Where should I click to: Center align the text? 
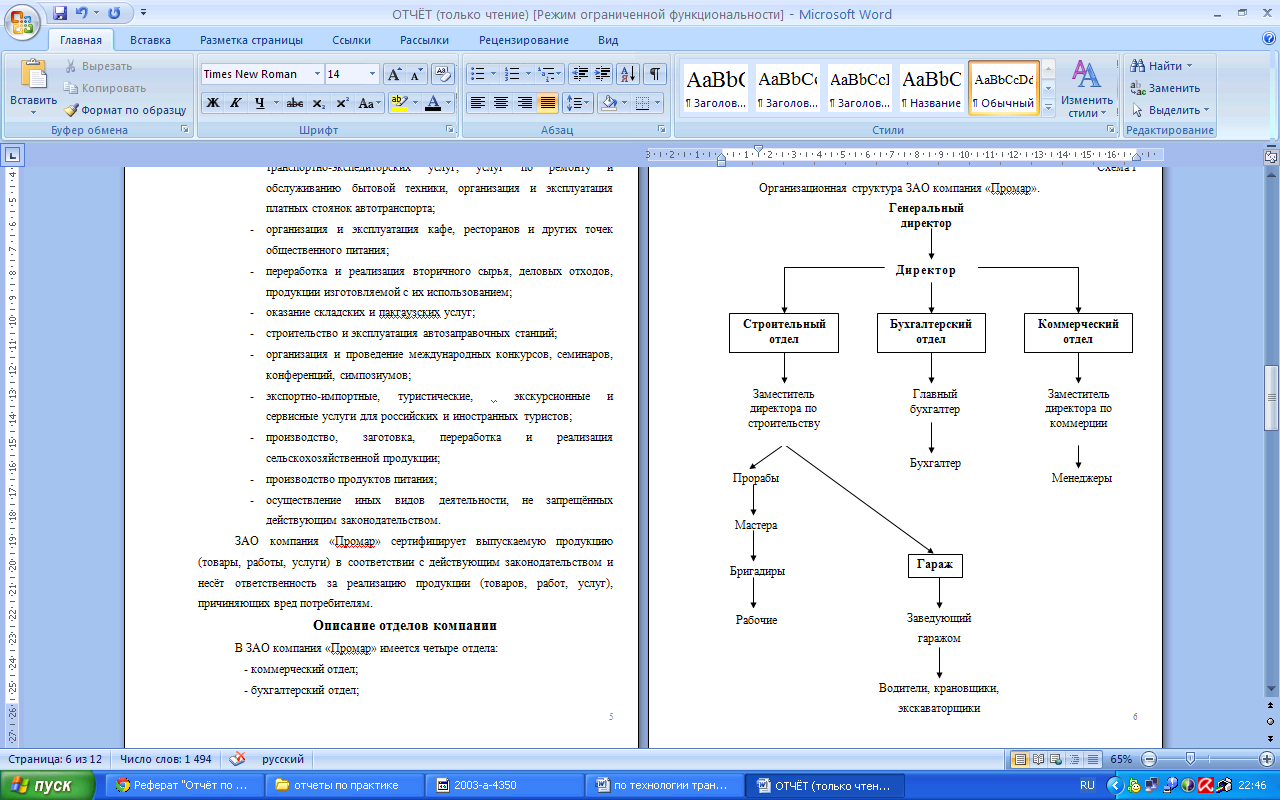(x=501, y=103)
